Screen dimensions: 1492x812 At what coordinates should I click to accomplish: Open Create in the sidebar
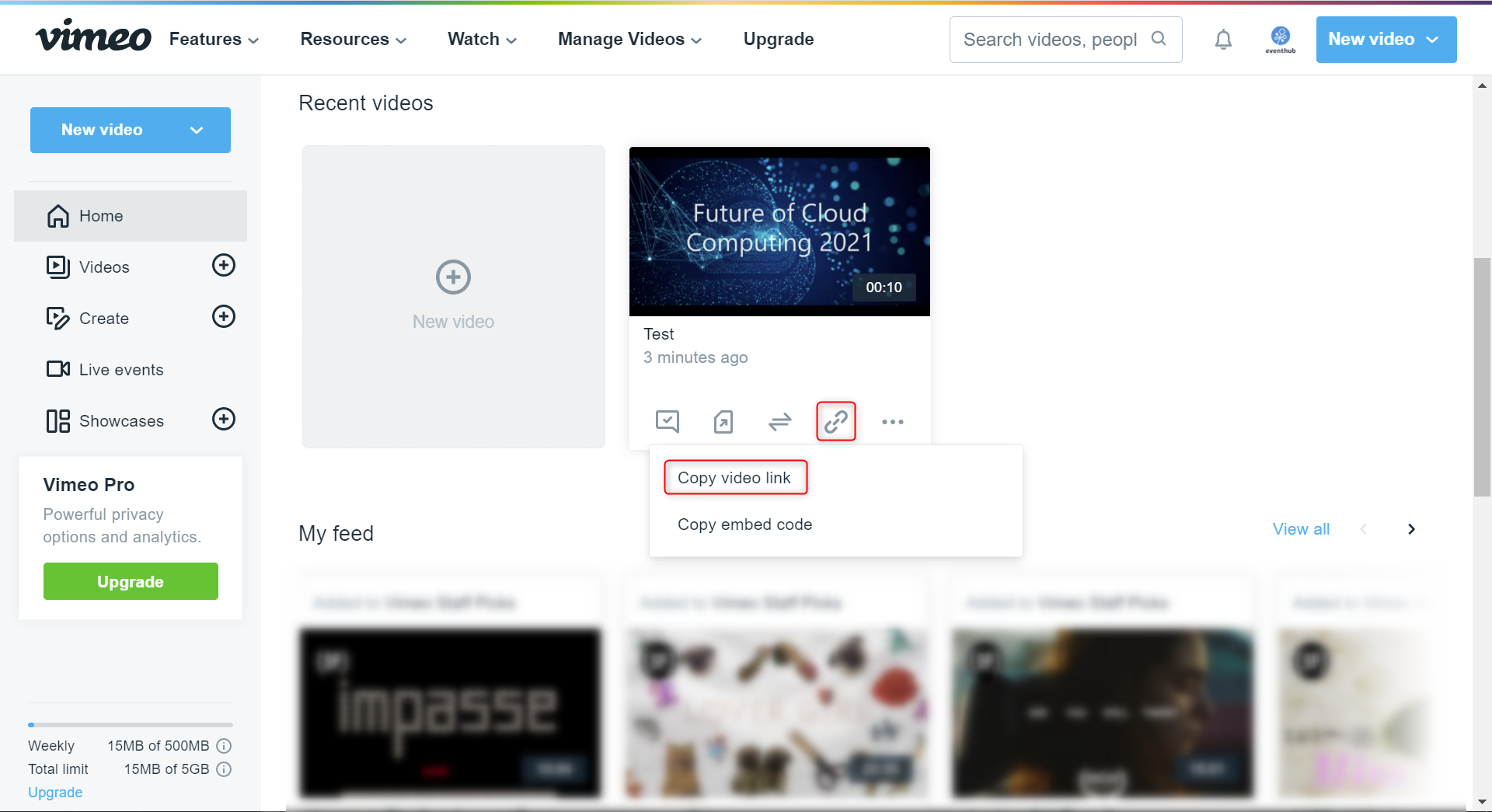tap(104, 319)
